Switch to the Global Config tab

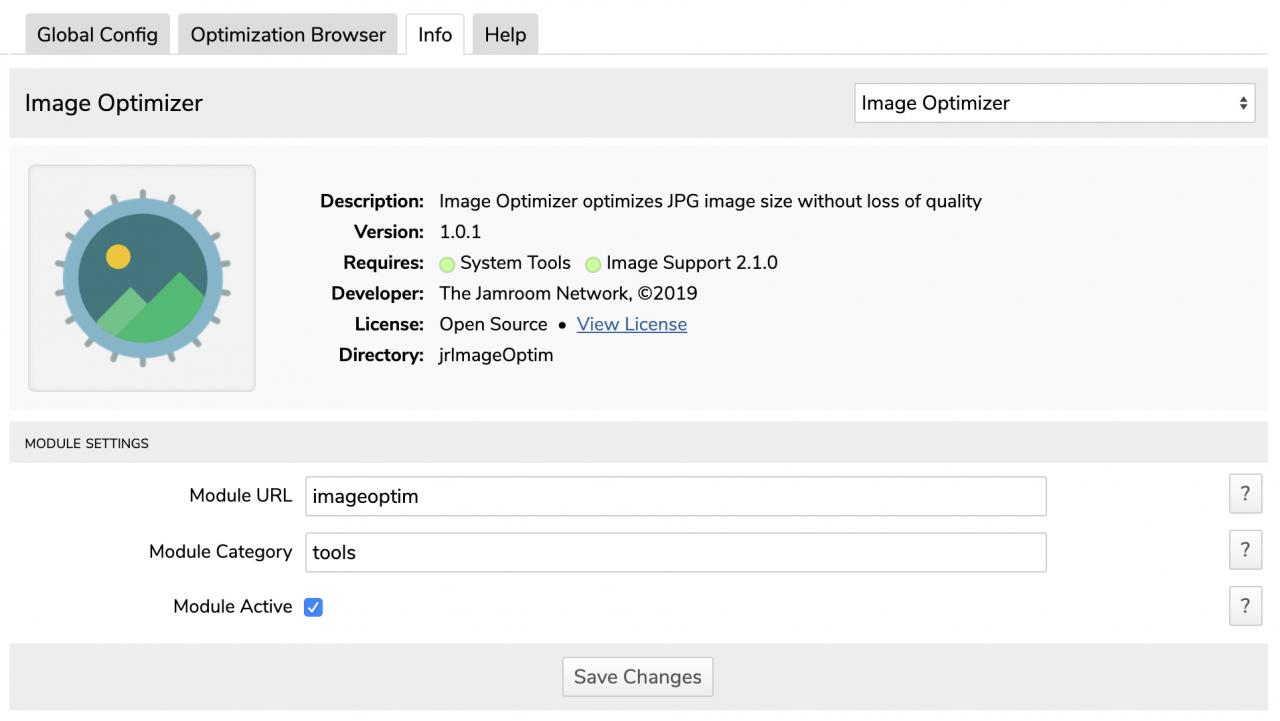[x=97, y=35]
